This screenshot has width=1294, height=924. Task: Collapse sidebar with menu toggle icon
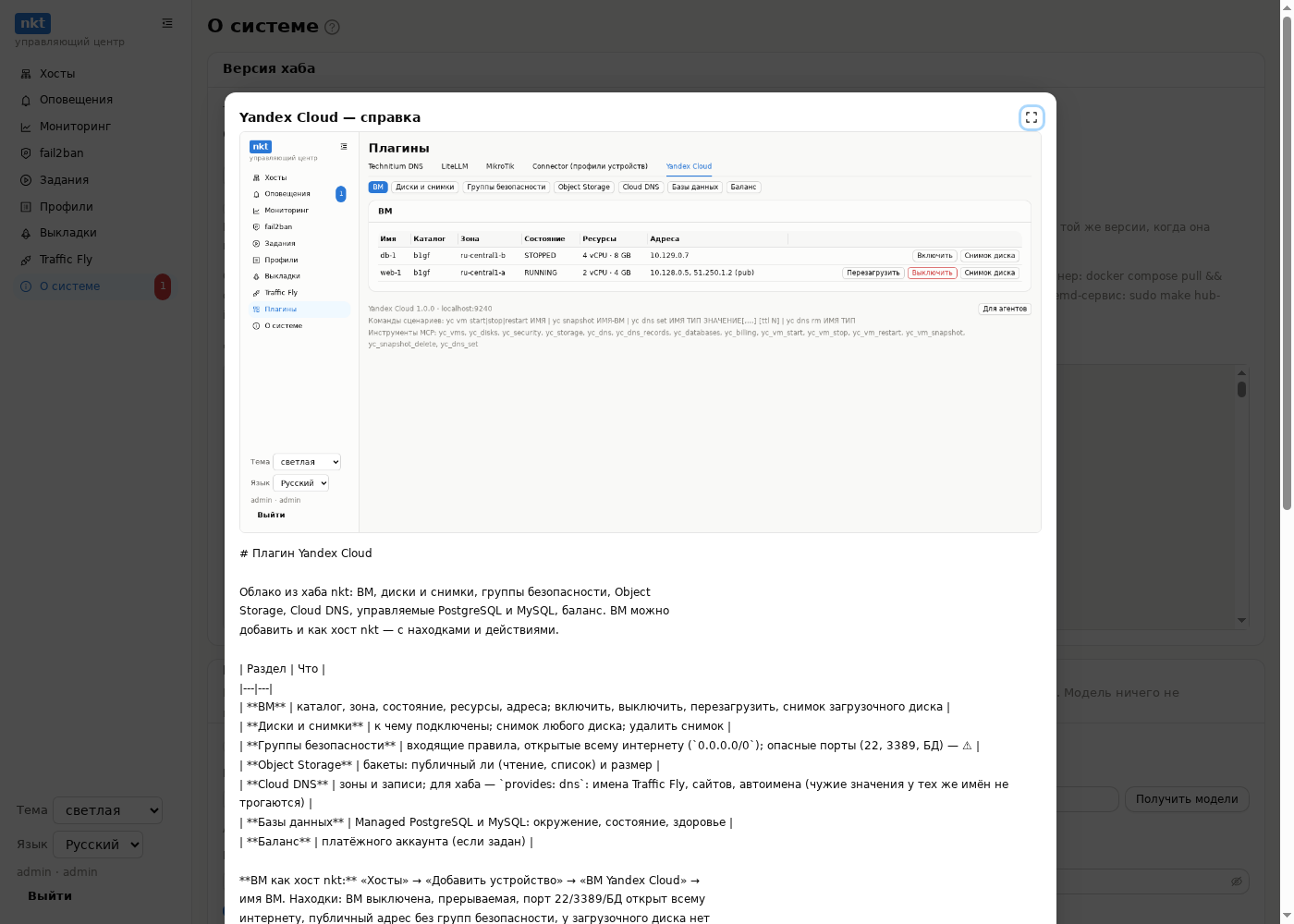coord(167,23)
